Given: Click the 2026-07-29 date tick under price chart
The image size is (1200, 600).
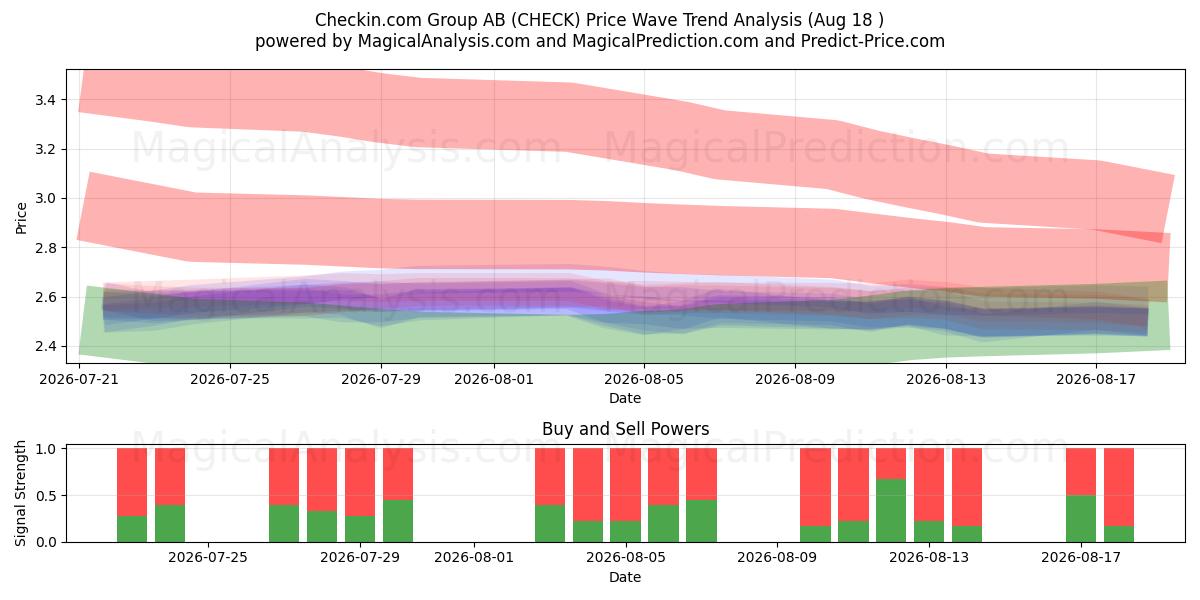Looking at the screenshot, I should point(381,379).
